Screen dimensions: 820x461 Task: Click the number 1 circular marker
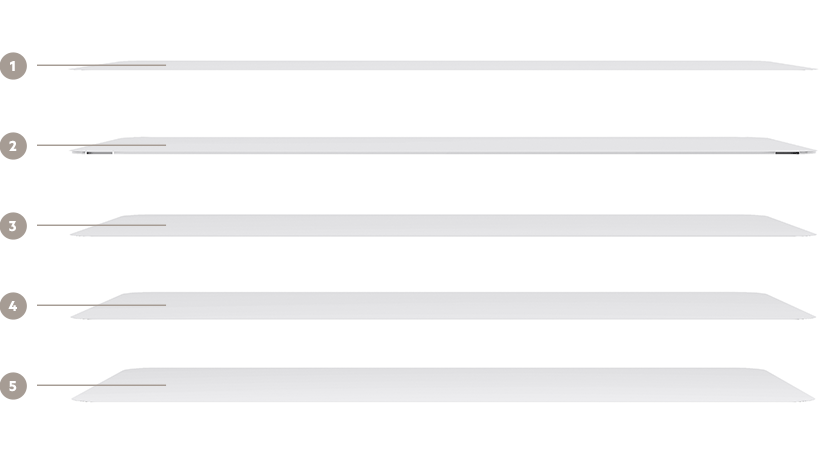(x=13, y=66)
